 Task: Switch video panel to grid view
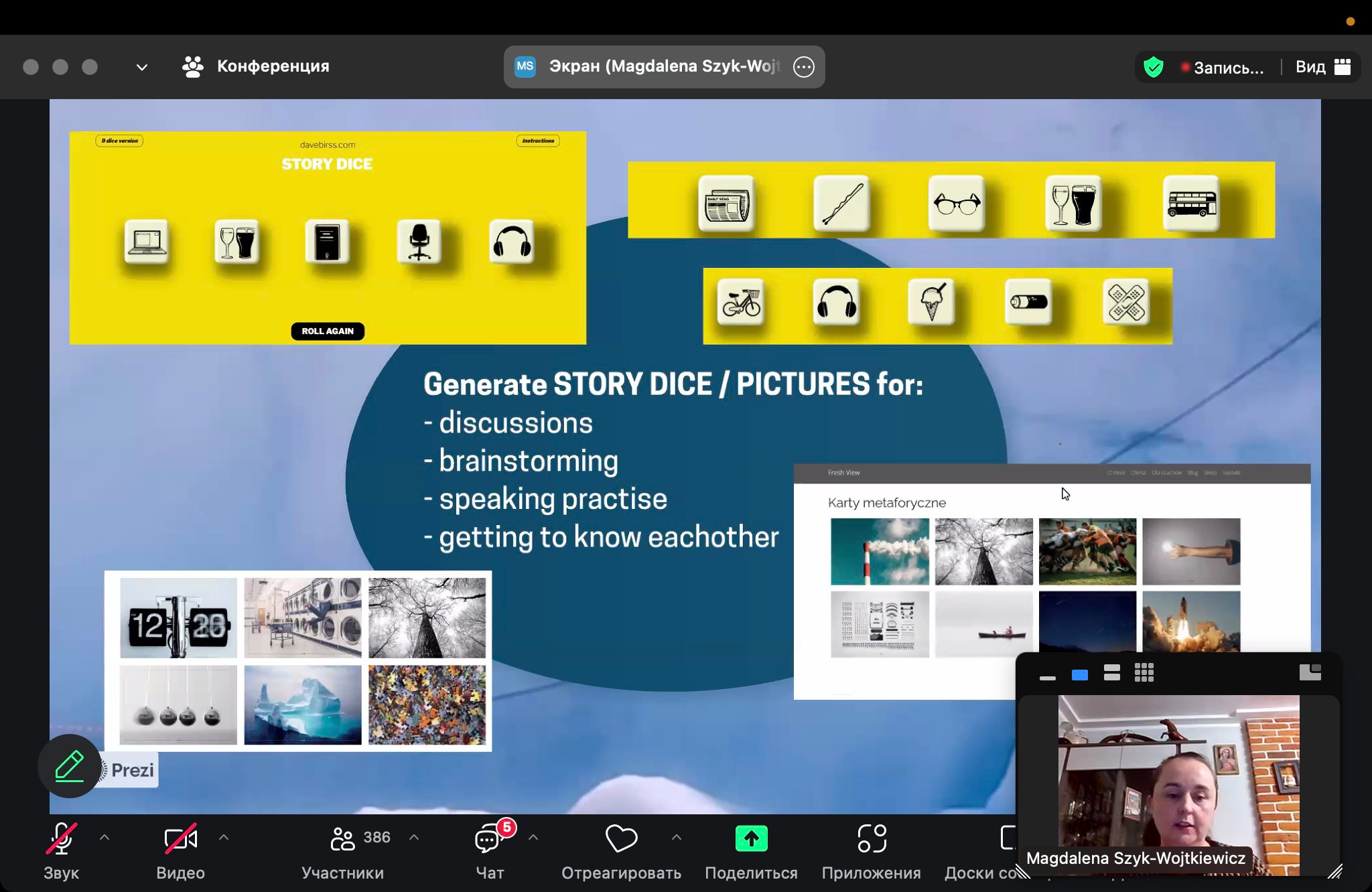click(1144, 673)
